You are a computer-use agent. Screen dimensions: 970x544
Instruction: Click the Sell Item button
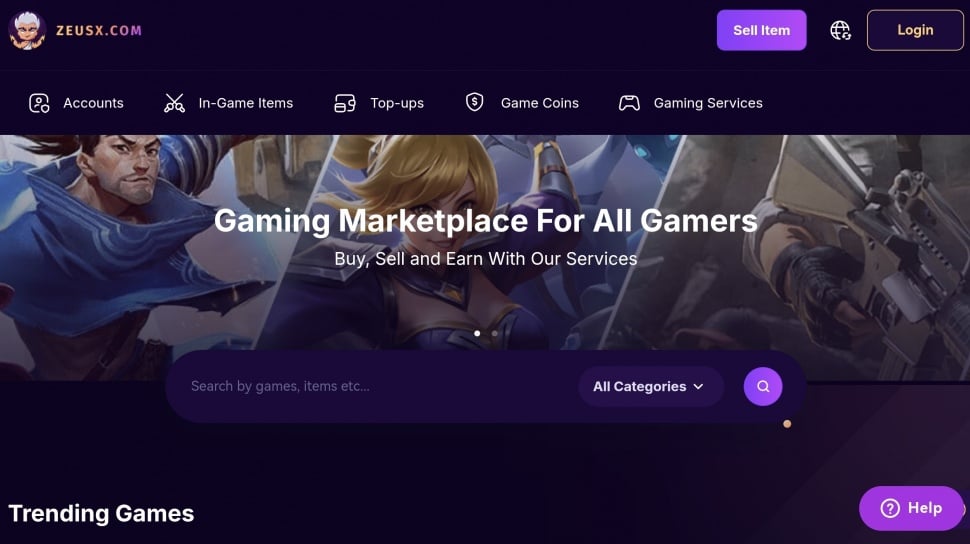tap(762, 30)
